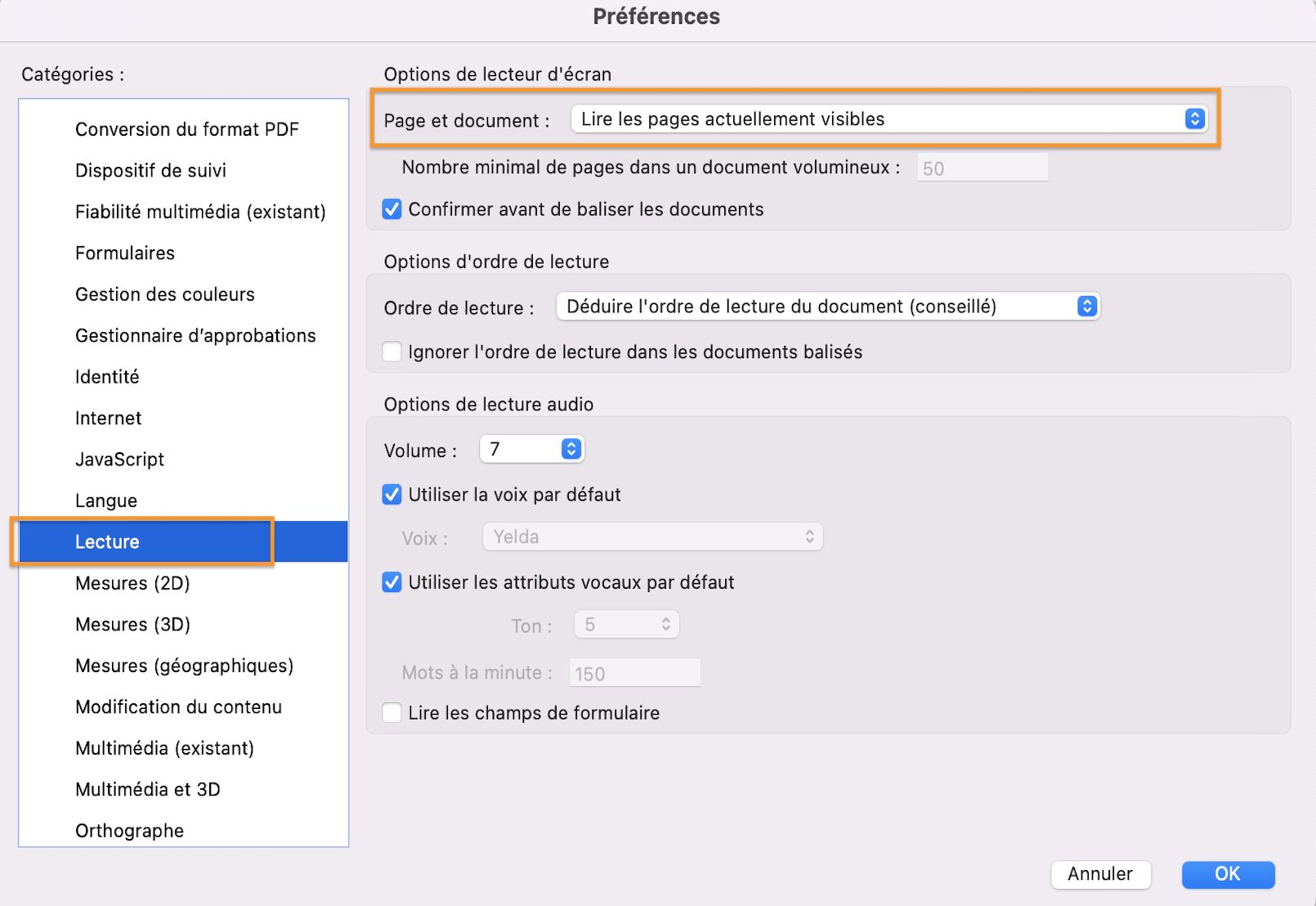
Task: Open the Gestion des couleurs settings
Action: (164, 294)
